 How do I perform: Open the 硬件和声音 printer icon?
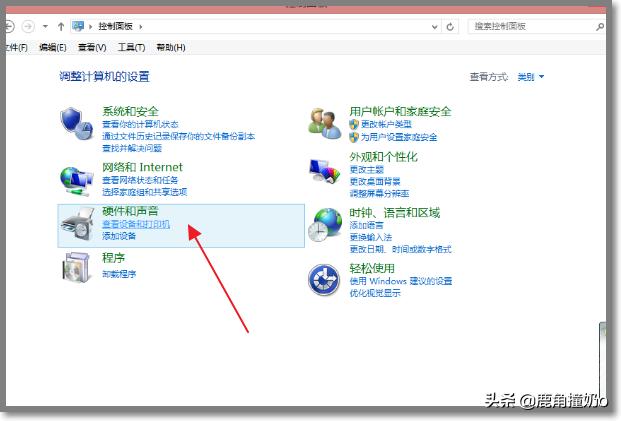pos(77,224)
